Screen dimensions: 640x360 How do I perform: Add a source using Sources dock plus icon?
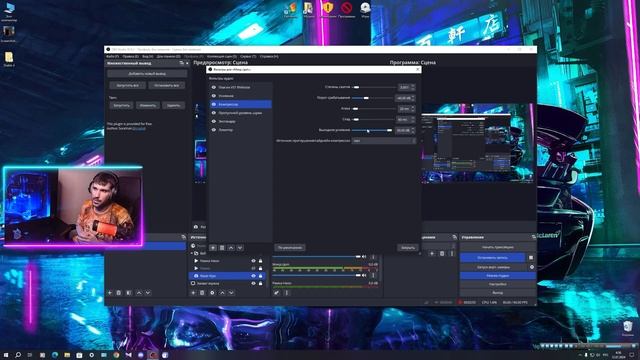tap(193, 293)
